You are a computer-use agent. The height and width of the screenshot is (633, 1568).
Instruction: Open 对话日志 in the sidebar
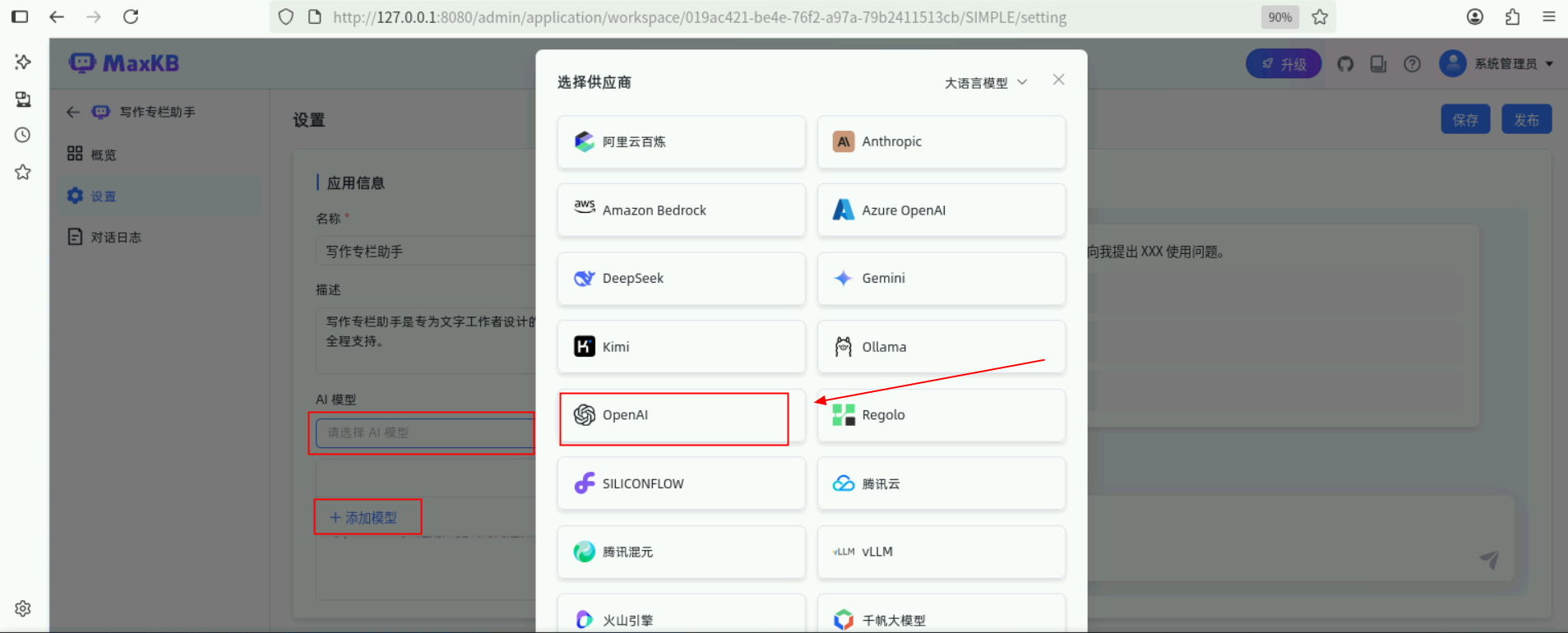click(115, 238)
